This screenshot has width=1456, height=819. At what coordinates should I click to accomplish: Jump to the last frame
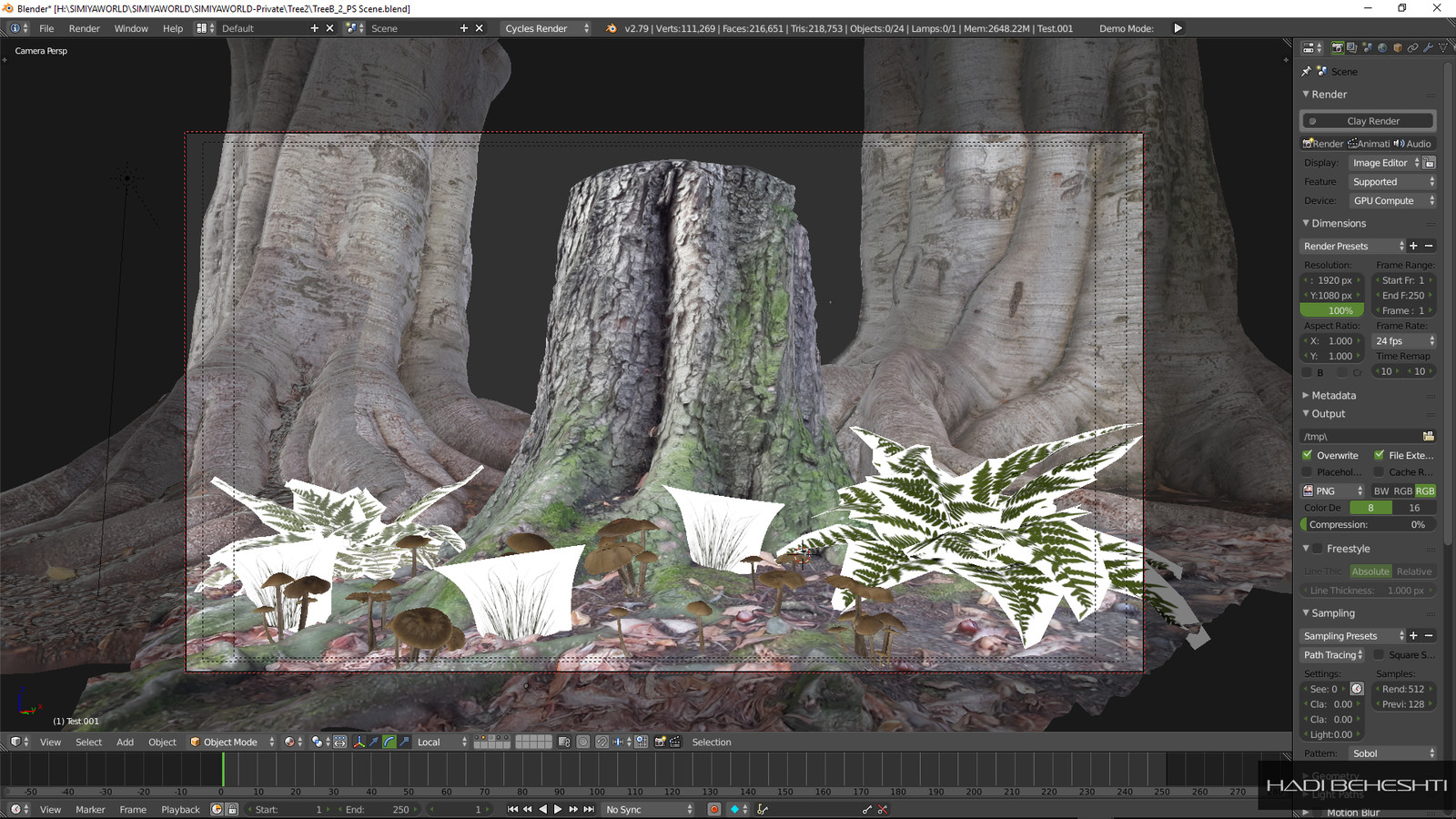pos(589,809)
